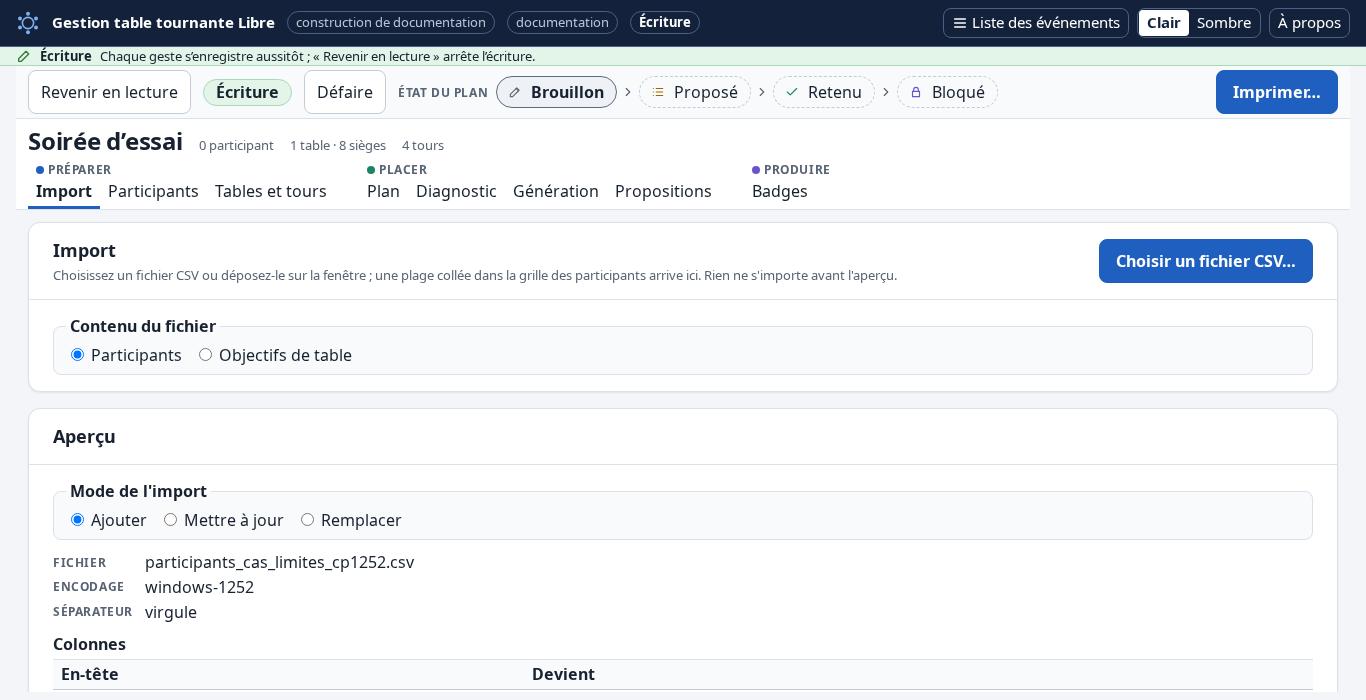Screen dimensions: 1366x700
Task: Click the app logo icon in header
Action: (x=28, y=22)
